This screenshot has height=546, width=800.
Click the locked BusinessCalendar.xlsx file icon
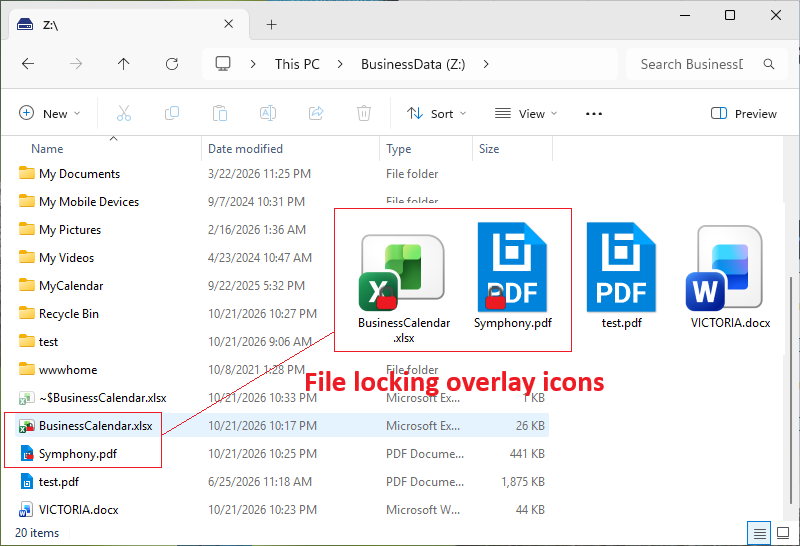27,426
